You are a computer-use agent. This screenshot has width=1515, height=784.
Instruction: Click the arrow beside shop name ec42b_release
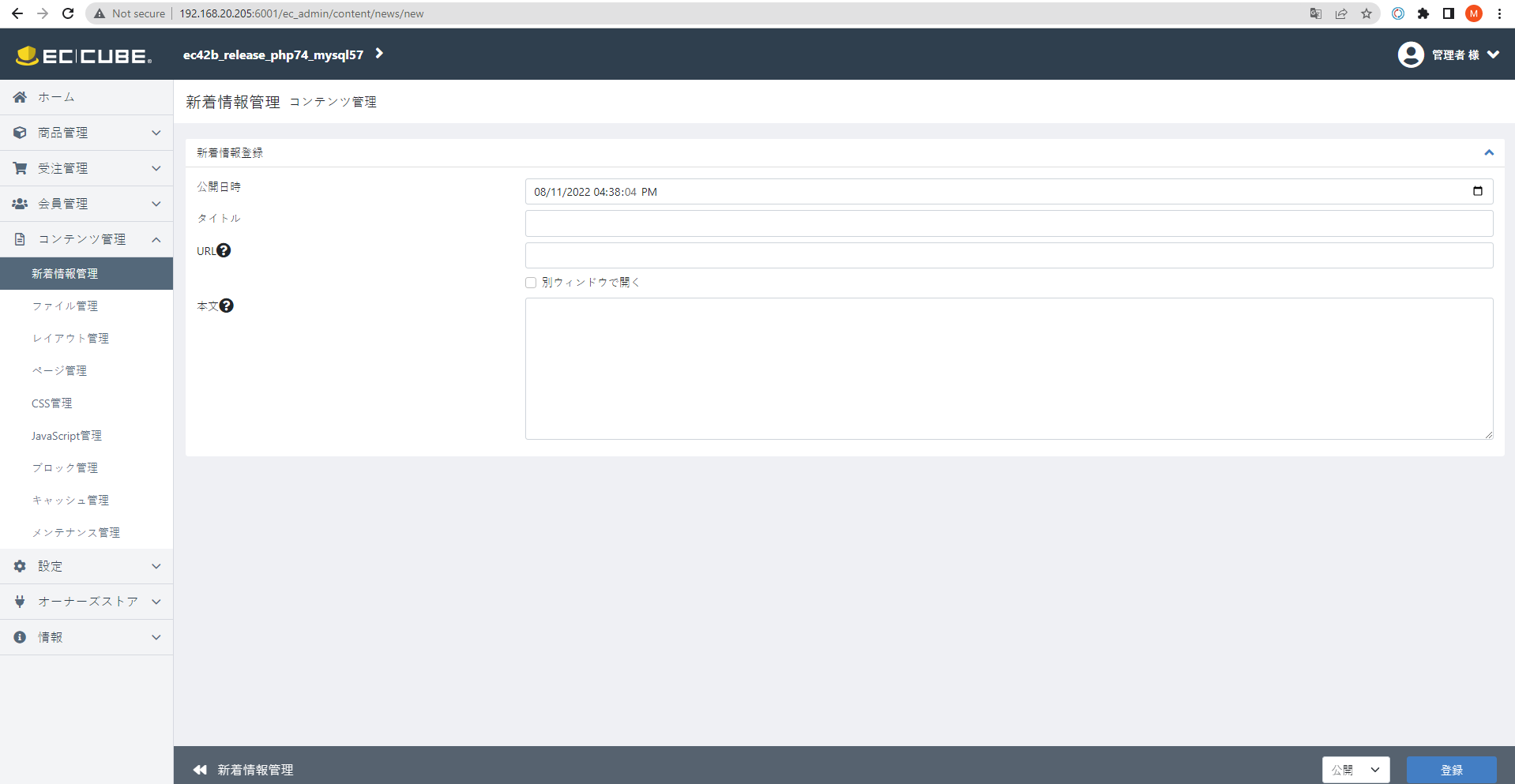pyautogui.click(x=379, y=54)
